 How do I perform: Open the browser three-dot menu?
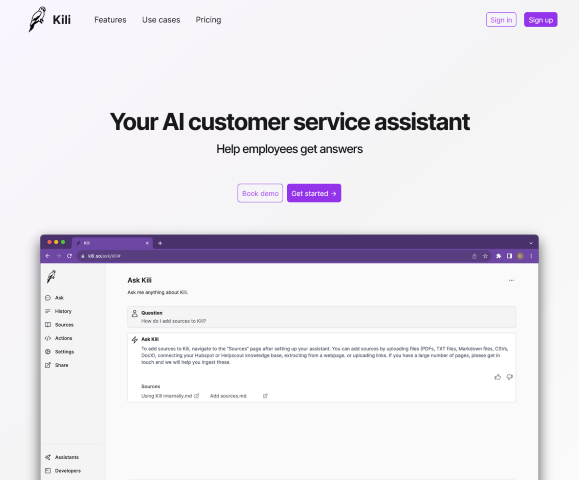coord(531,256)
